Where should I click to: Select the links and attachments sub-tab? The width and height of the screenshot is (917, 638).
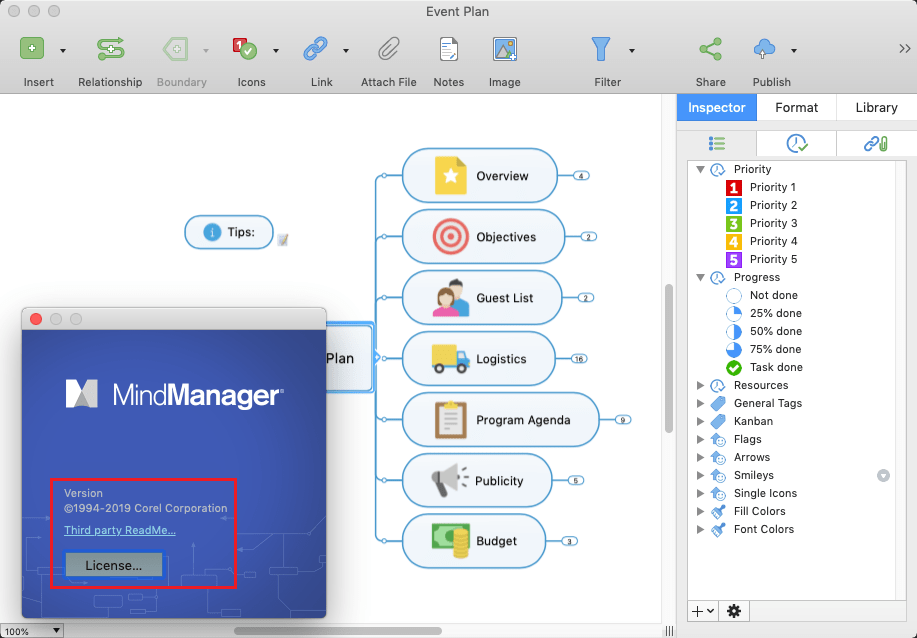[x=876, y=143]
